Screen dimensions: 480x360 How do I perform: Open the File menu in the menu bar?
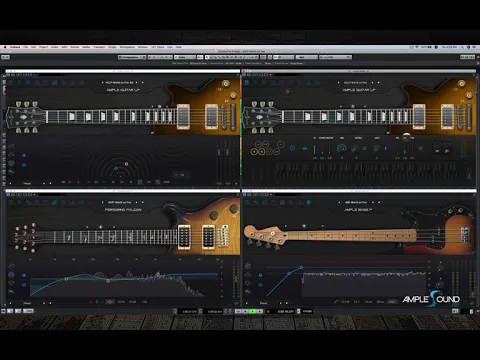pos(26,47)
